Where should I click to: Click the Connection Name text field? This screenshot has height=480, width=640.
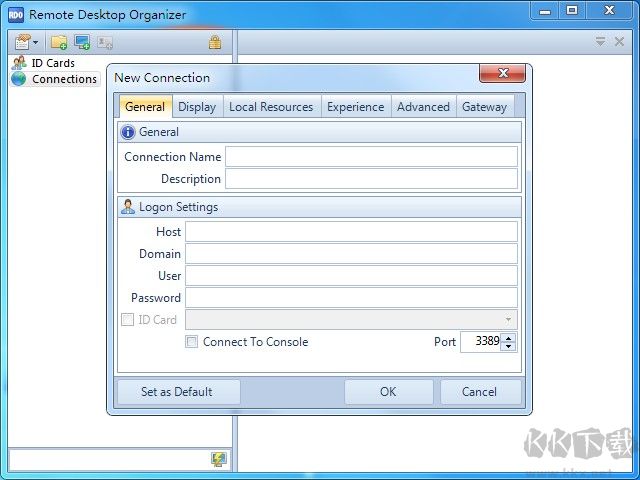pos(371,157)
